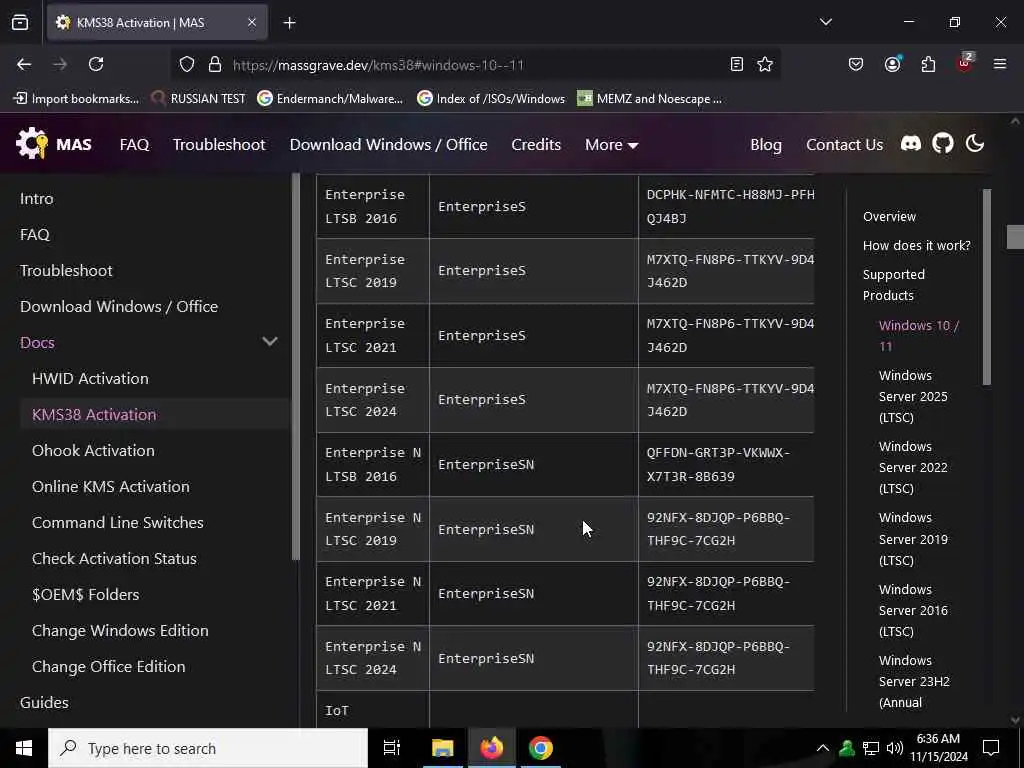This screenshot has width=1024, height=768.
Task: Open the GitHub repository icon
Action: 942,144
